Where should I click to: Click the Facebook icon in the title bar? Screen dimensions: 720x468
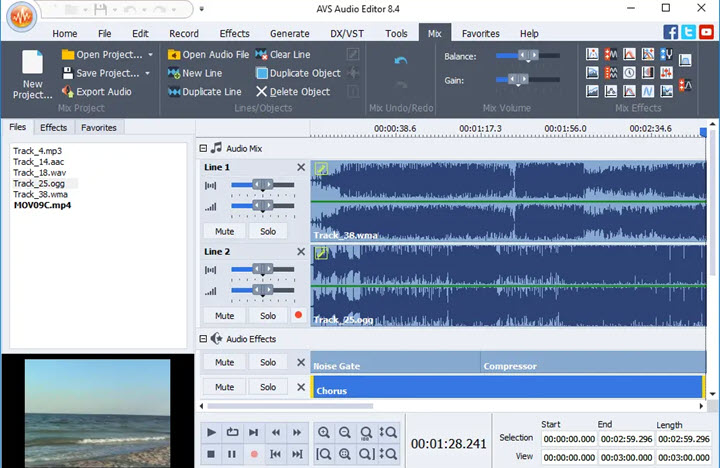click(671, 33)
